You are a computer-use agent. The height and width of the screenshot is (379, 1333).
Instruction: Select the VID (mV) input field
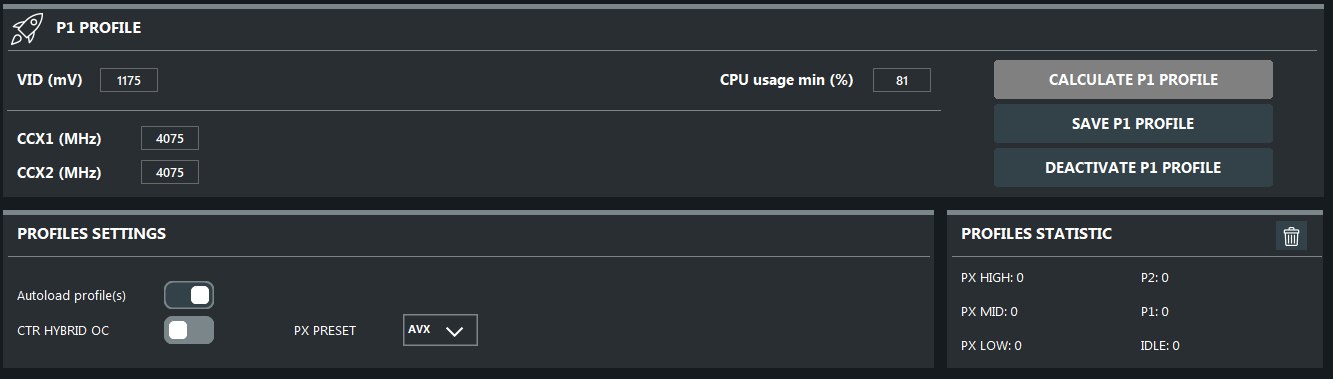pos(129,80)
